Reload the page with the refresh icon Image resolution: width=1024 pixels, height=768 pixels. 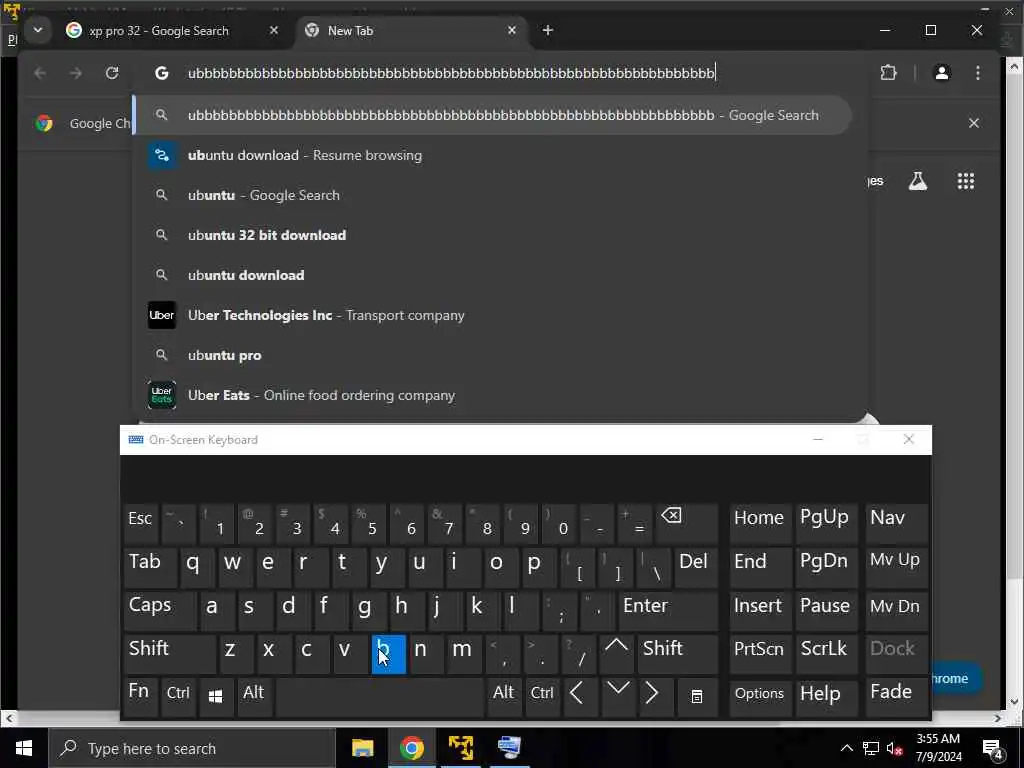pyautogui.click(x=112, y=73)
